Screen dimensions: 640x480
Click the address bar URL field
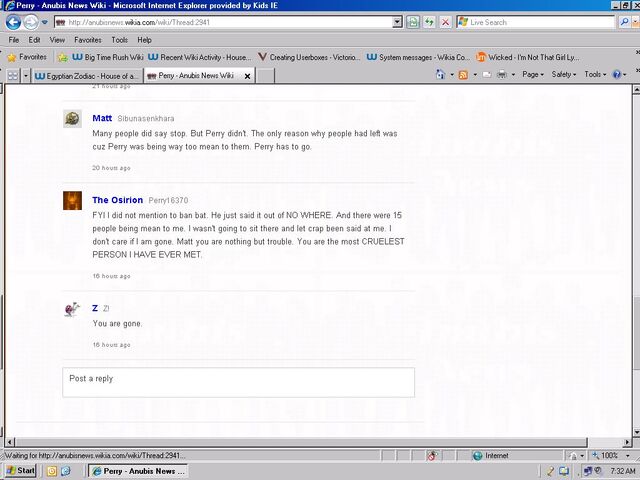(x=223, y=22)
